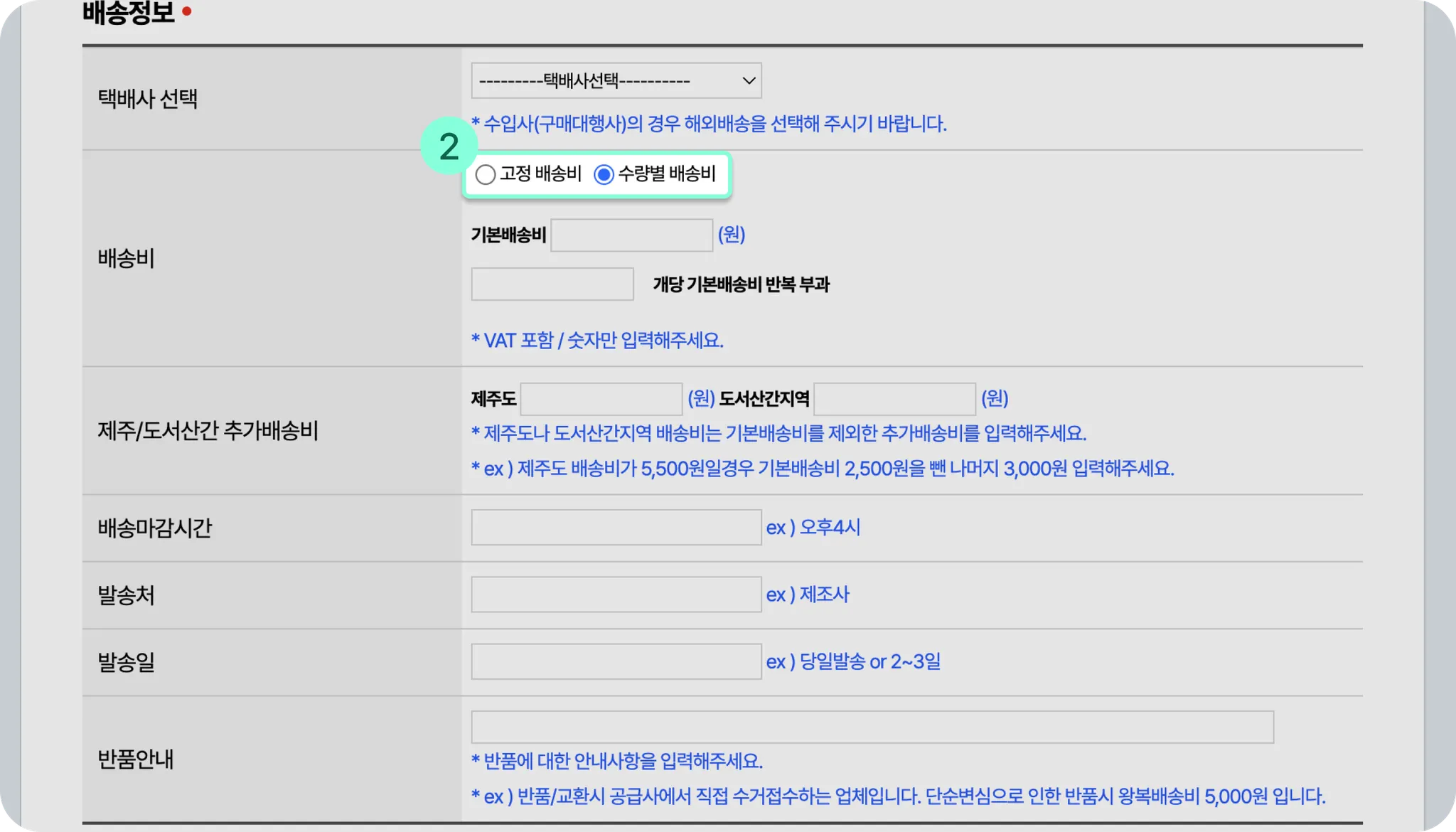This screenshot has width=1456, height=832.
Task: Click the 배송정보 section heading
Action: click(x=129, y=11)
